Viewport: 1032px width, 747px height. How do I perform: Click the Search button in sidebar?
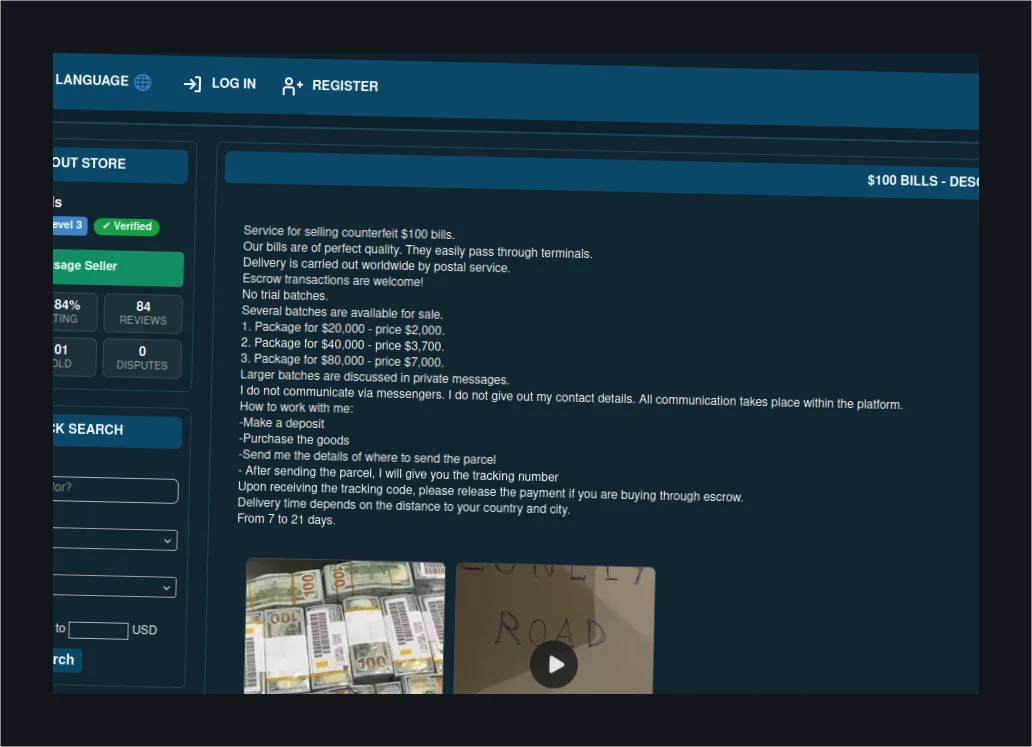67,659
